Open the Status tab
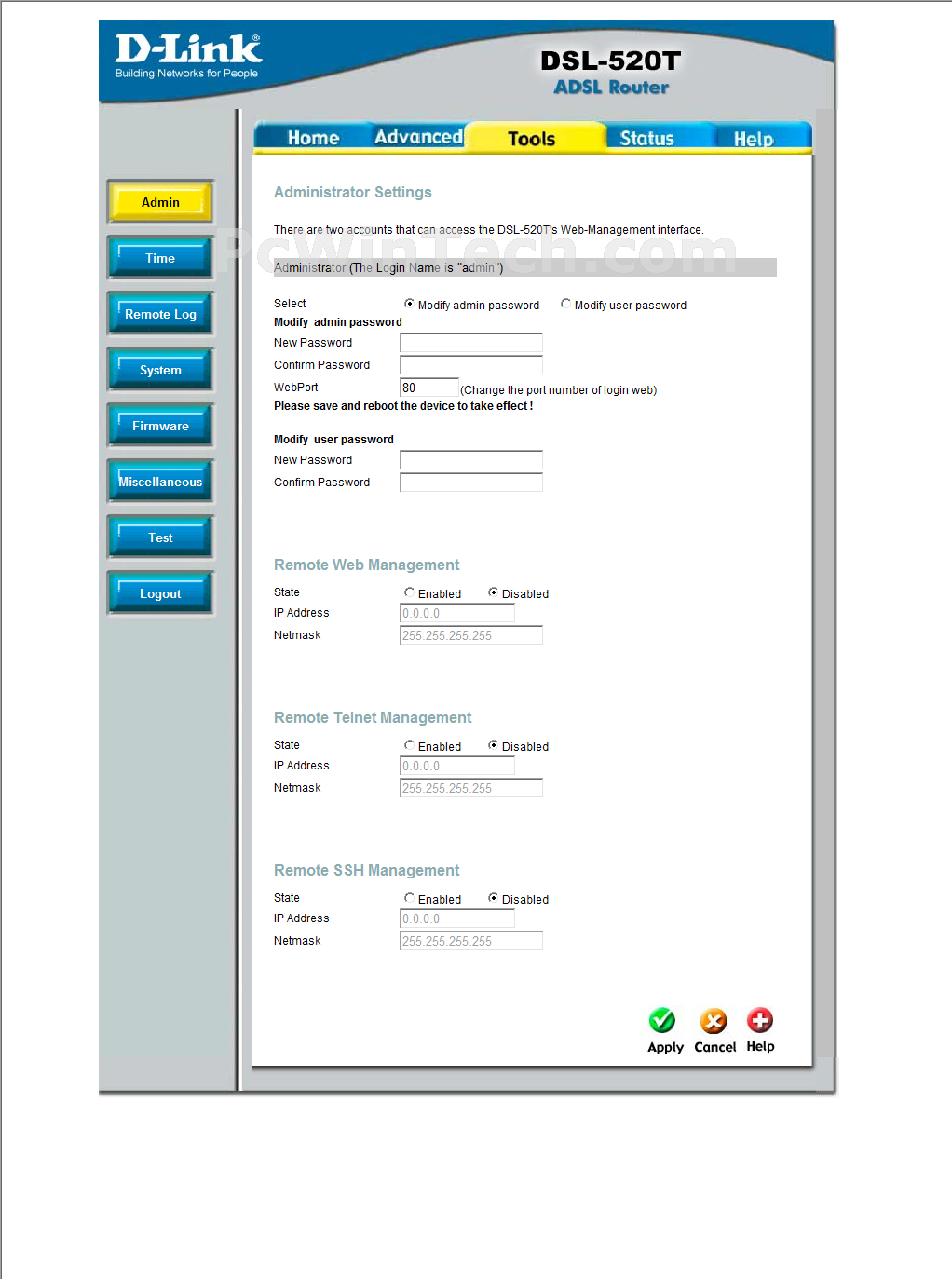952x1279 pixels. 646,138
